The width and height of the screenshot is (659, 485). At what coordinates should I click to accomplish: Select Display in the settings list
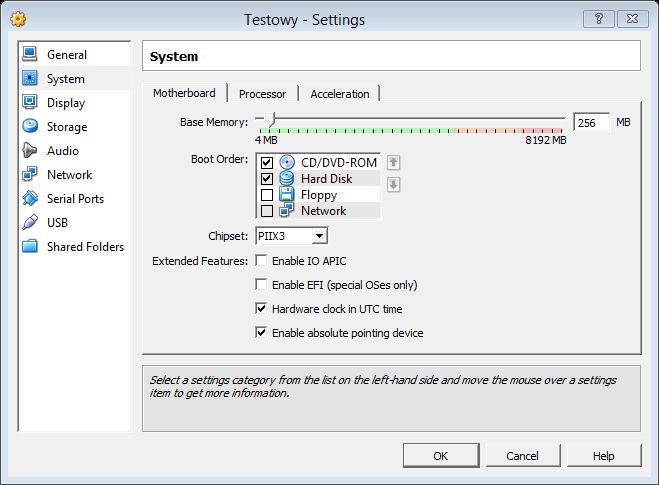[74, 102]
